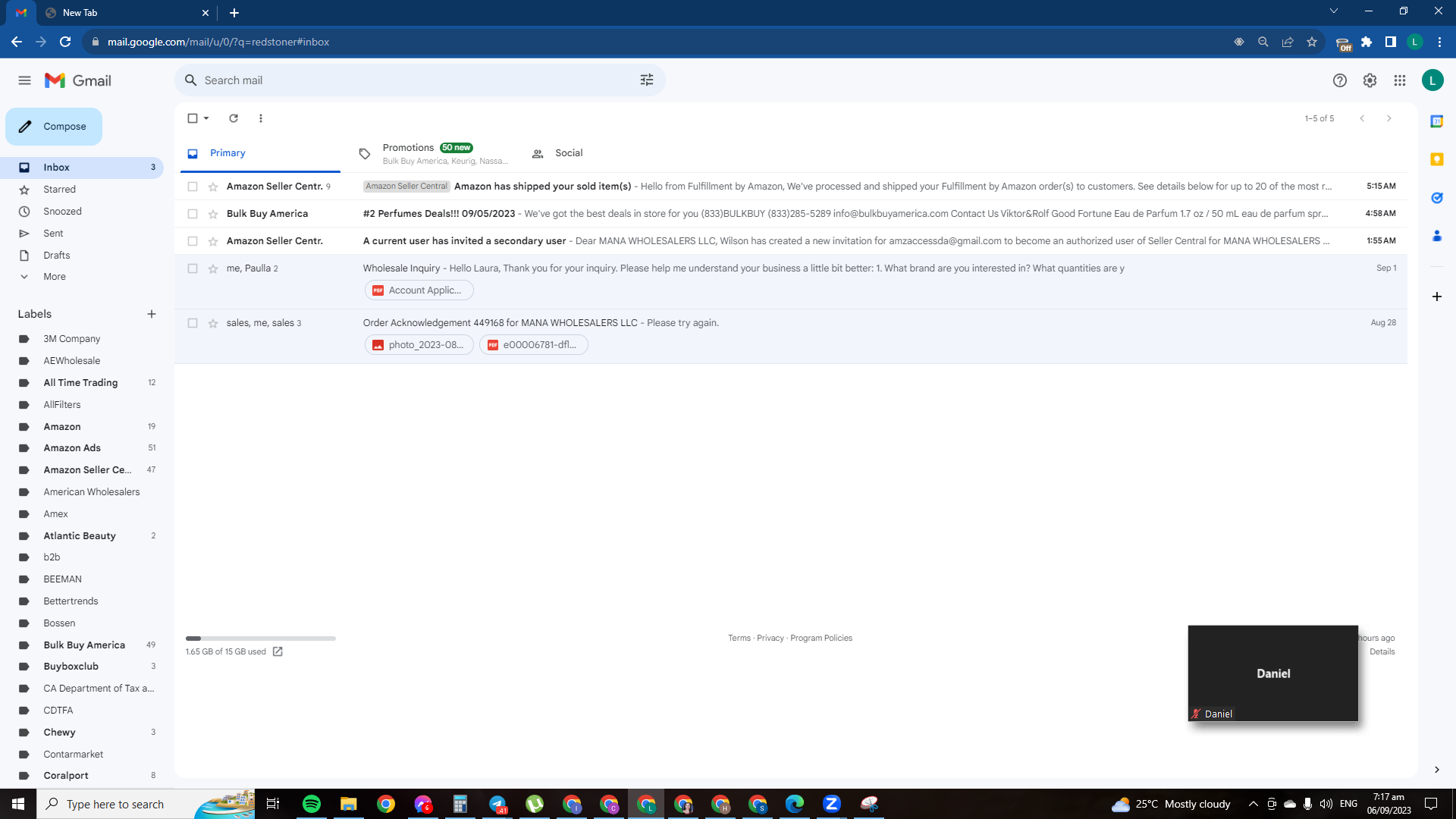Click the Gmail logo
This screenshot has height=819, width=1456.
pos(78,80)
